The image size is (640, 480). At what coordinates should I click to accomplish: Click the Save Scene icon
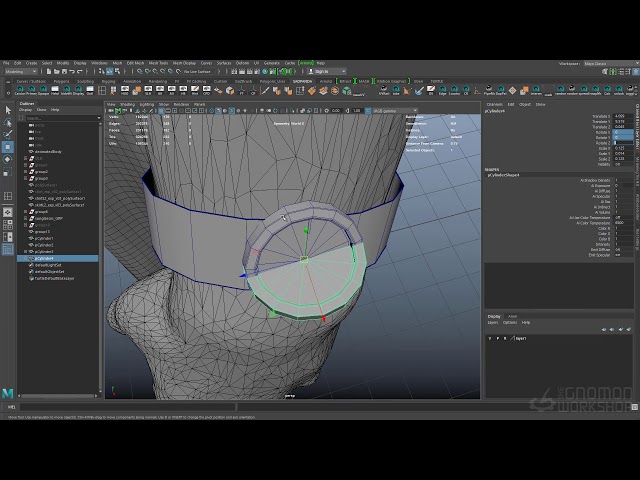(64, 71)
